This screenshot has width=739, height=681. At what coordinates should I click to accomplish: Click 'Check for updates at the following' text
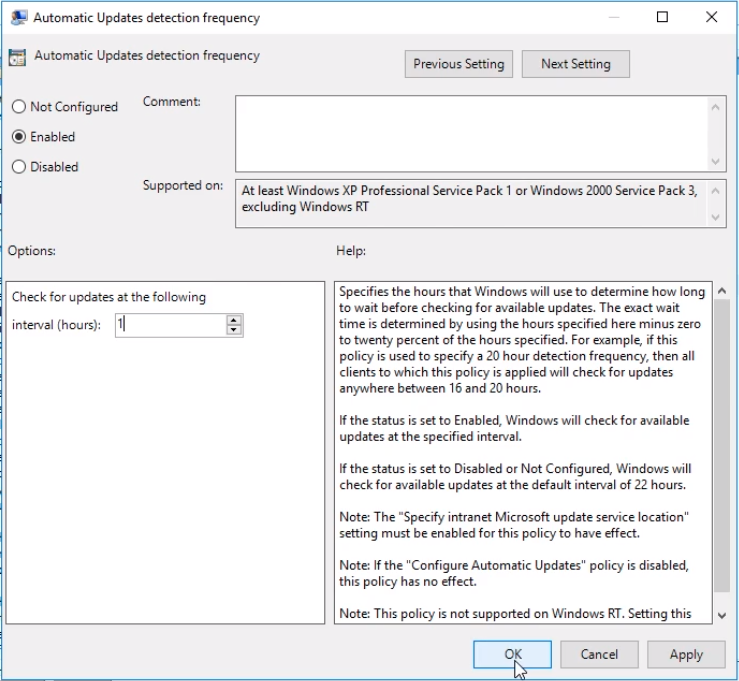pyautogui.click(x=109, y=297)
